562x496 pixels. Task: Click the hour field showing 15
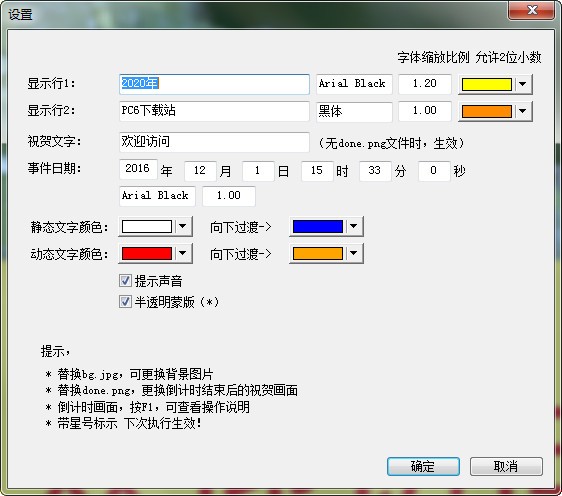(317, 171)
